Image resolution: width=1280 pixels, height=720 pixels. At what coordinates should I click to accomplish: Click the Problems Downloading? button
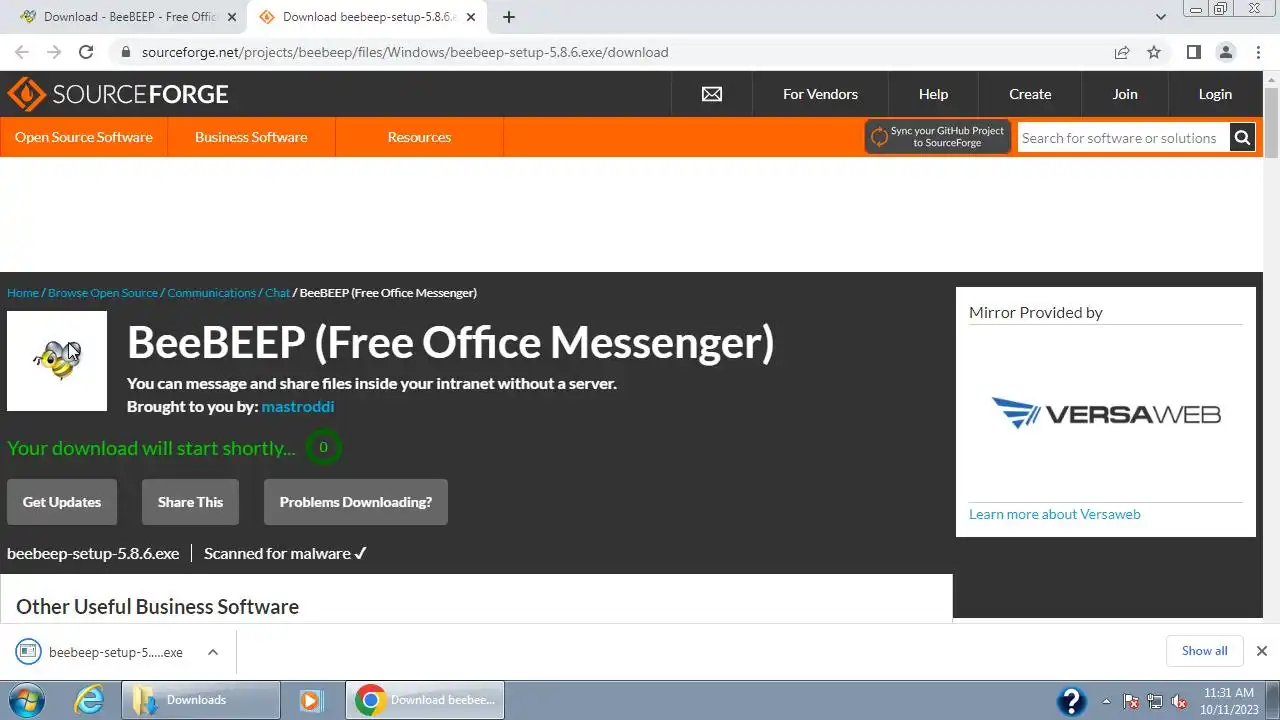pos(356,502)
